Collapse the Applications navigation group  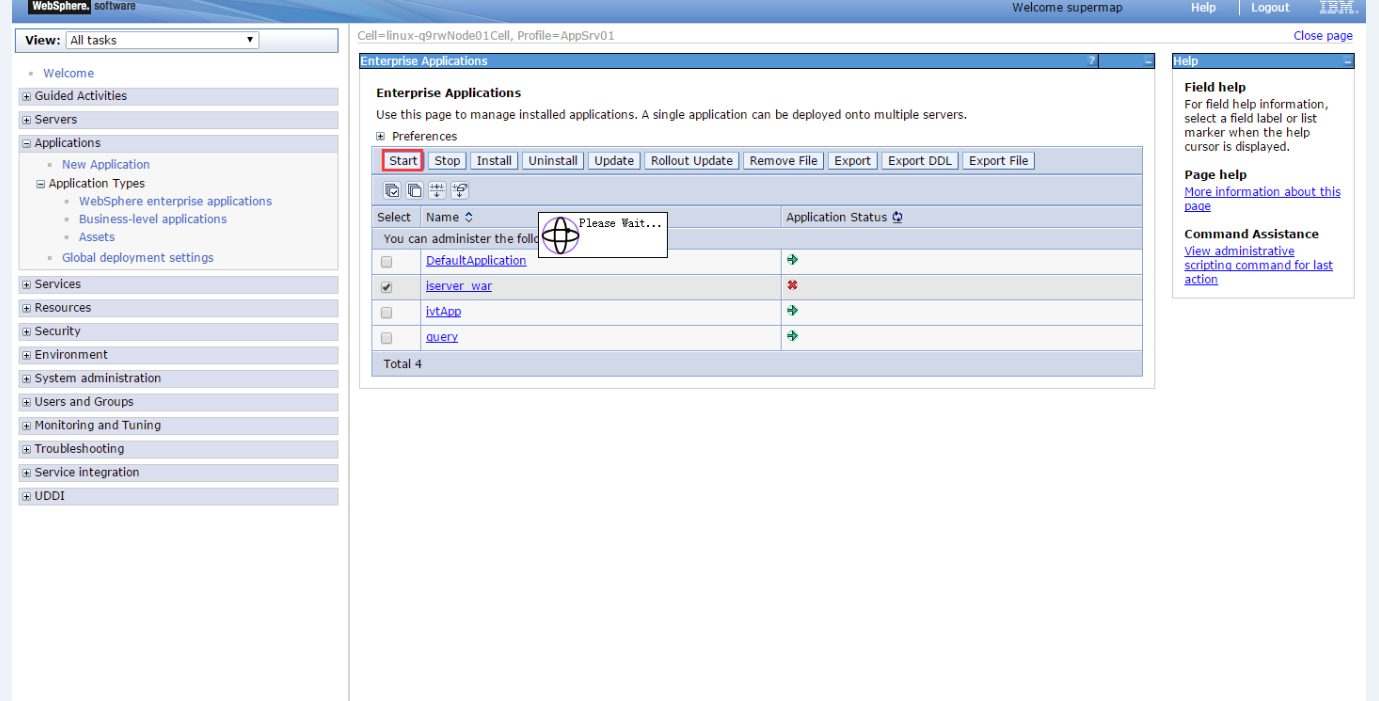(x=27, y=143)
